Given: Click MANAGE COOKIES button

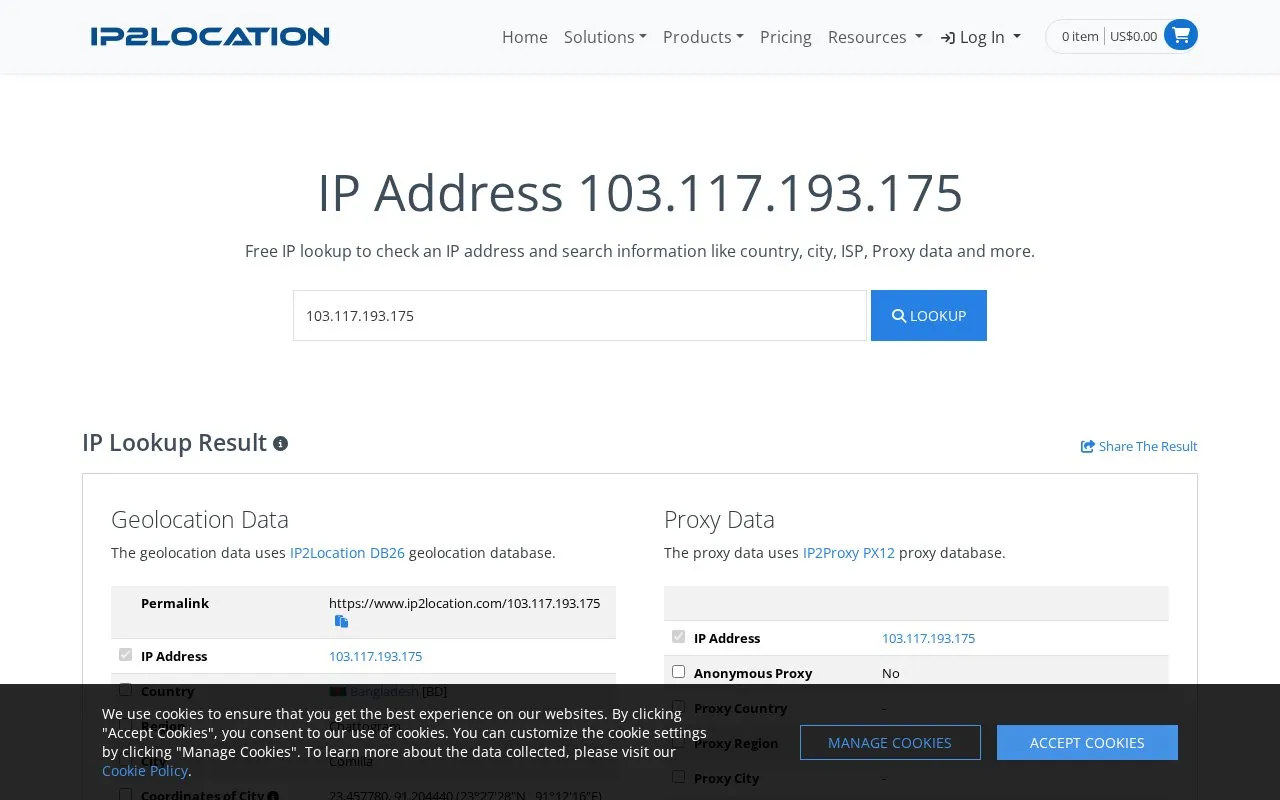Looking at the screenshot, I should tap(890, 743).
